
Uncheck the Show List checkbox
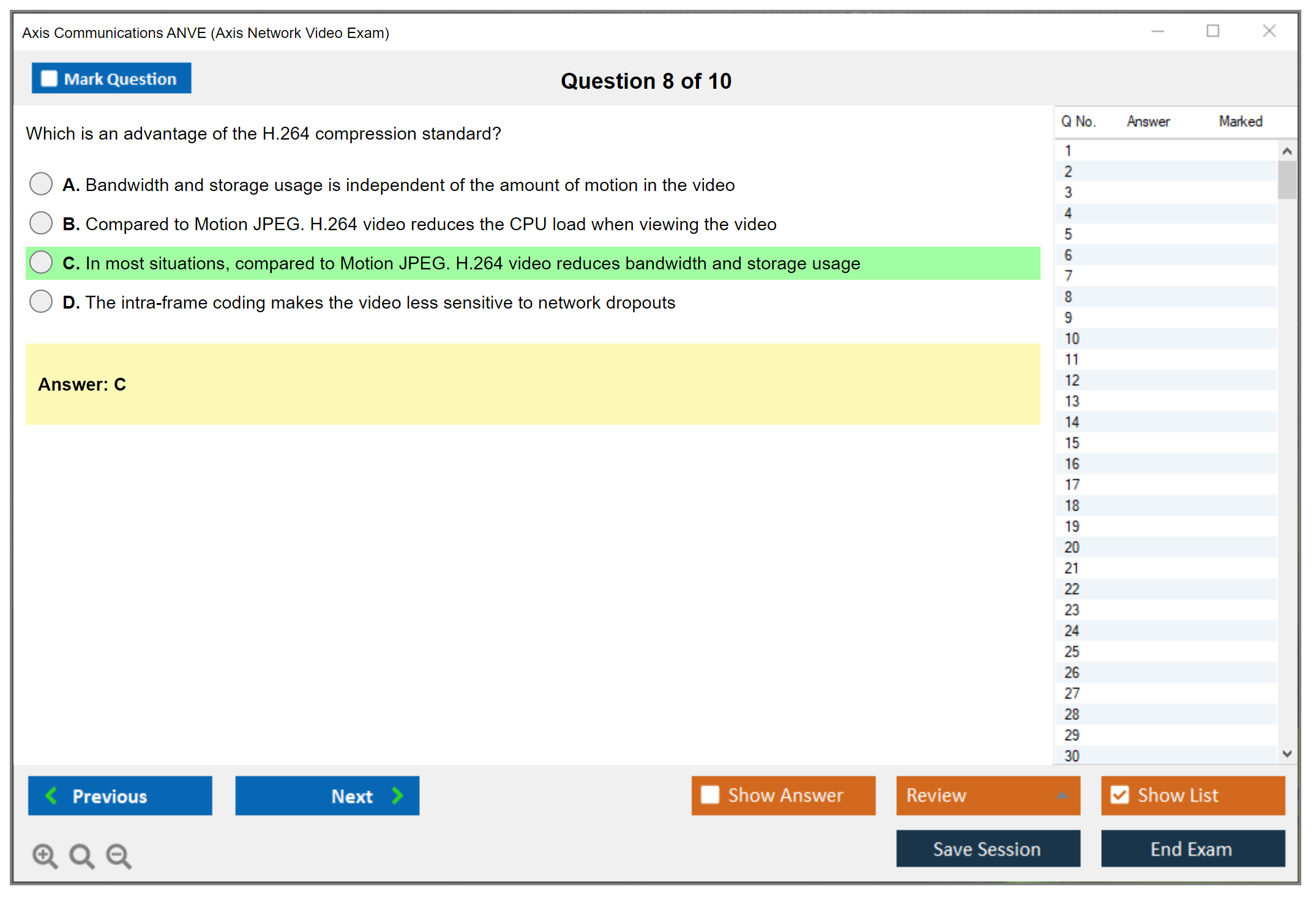(1120, 795)
